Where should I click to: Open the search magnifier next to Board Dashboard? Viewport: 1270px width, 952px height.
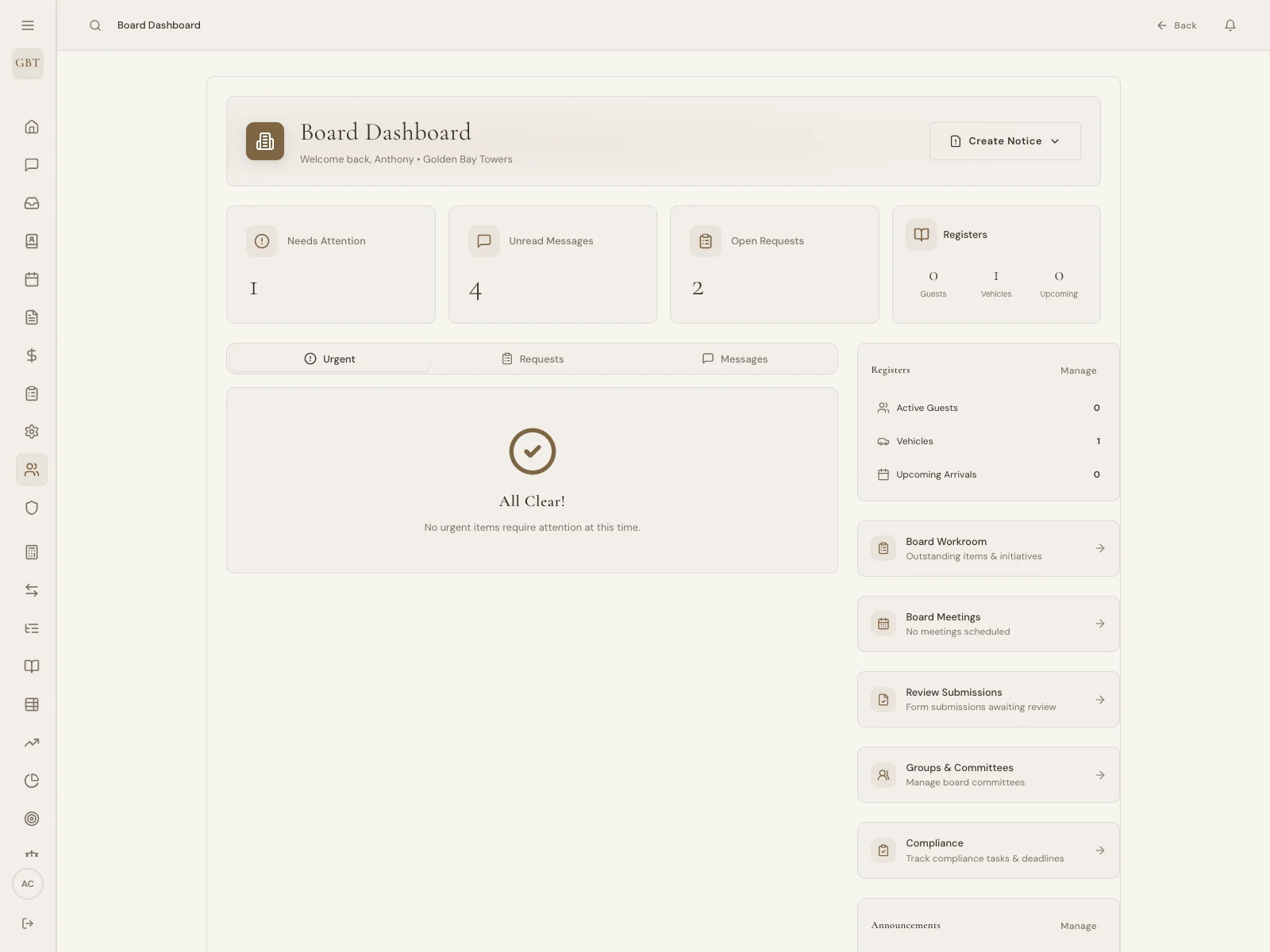[x=95, y=25]
